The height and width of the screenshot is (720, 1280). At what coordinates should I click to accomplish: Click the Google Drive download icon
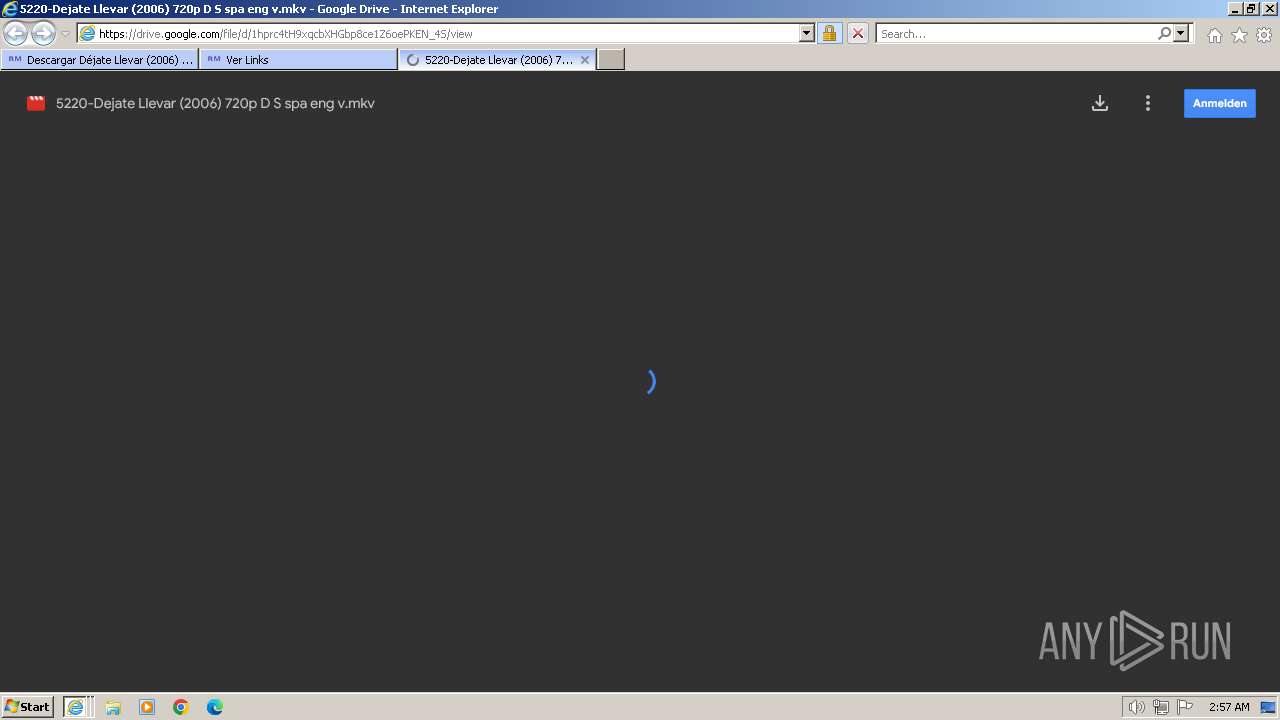pos(1100,103)
